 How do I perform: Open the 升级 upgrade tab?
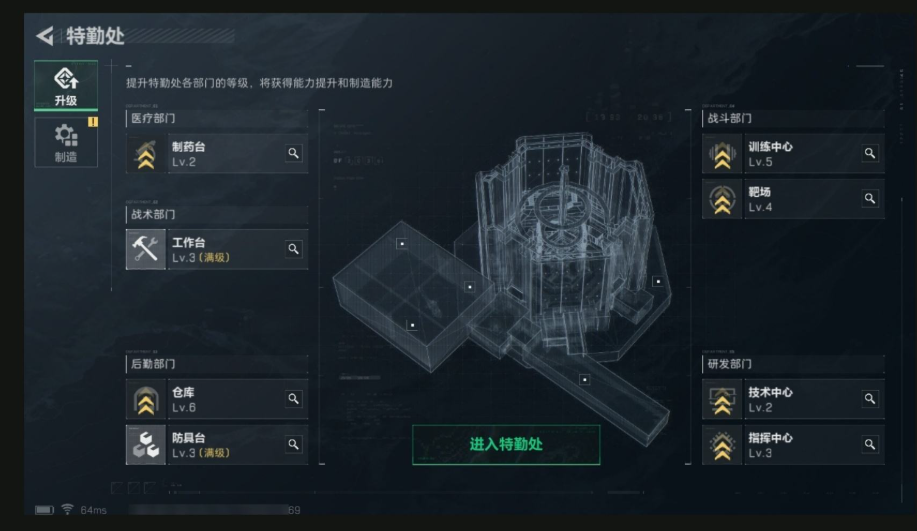pos(66,85)
